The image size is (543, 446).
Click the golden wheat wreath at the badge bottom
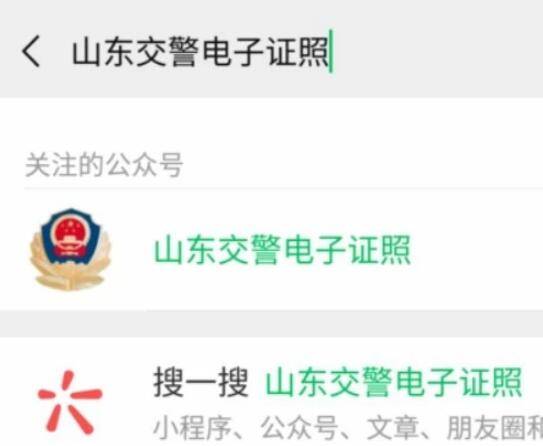click(x=70, y=275)
